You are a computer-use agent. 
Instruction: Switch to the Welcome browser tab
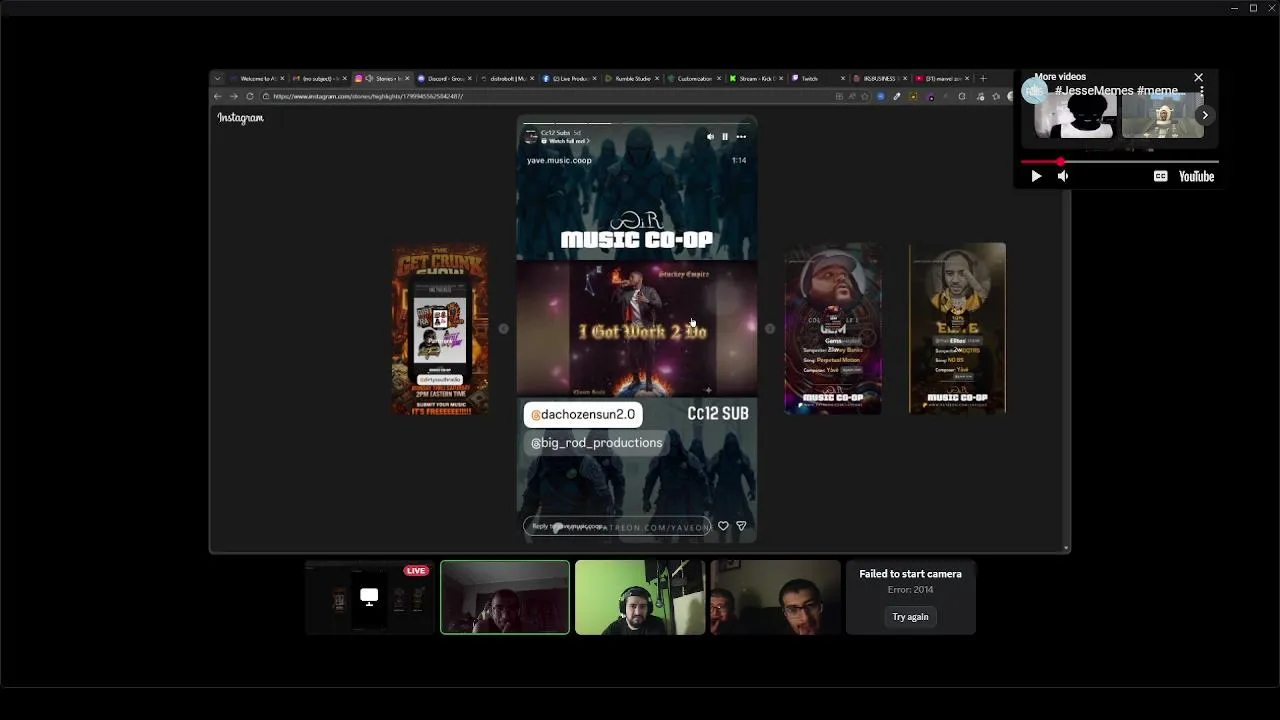tap(255, 78)
